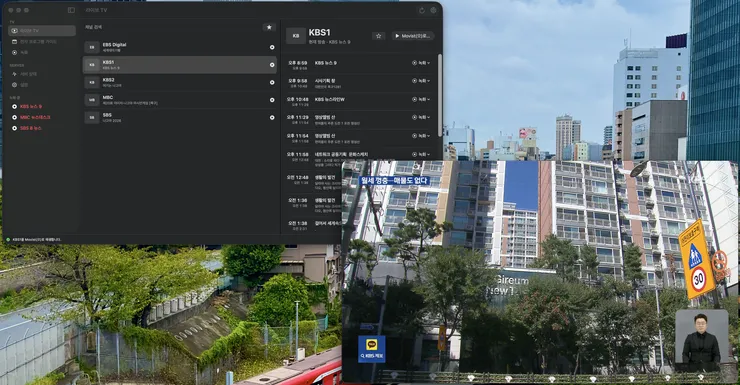Click the refresh icon in title bar
Viewport: 740px width, 385px height.
421,10
